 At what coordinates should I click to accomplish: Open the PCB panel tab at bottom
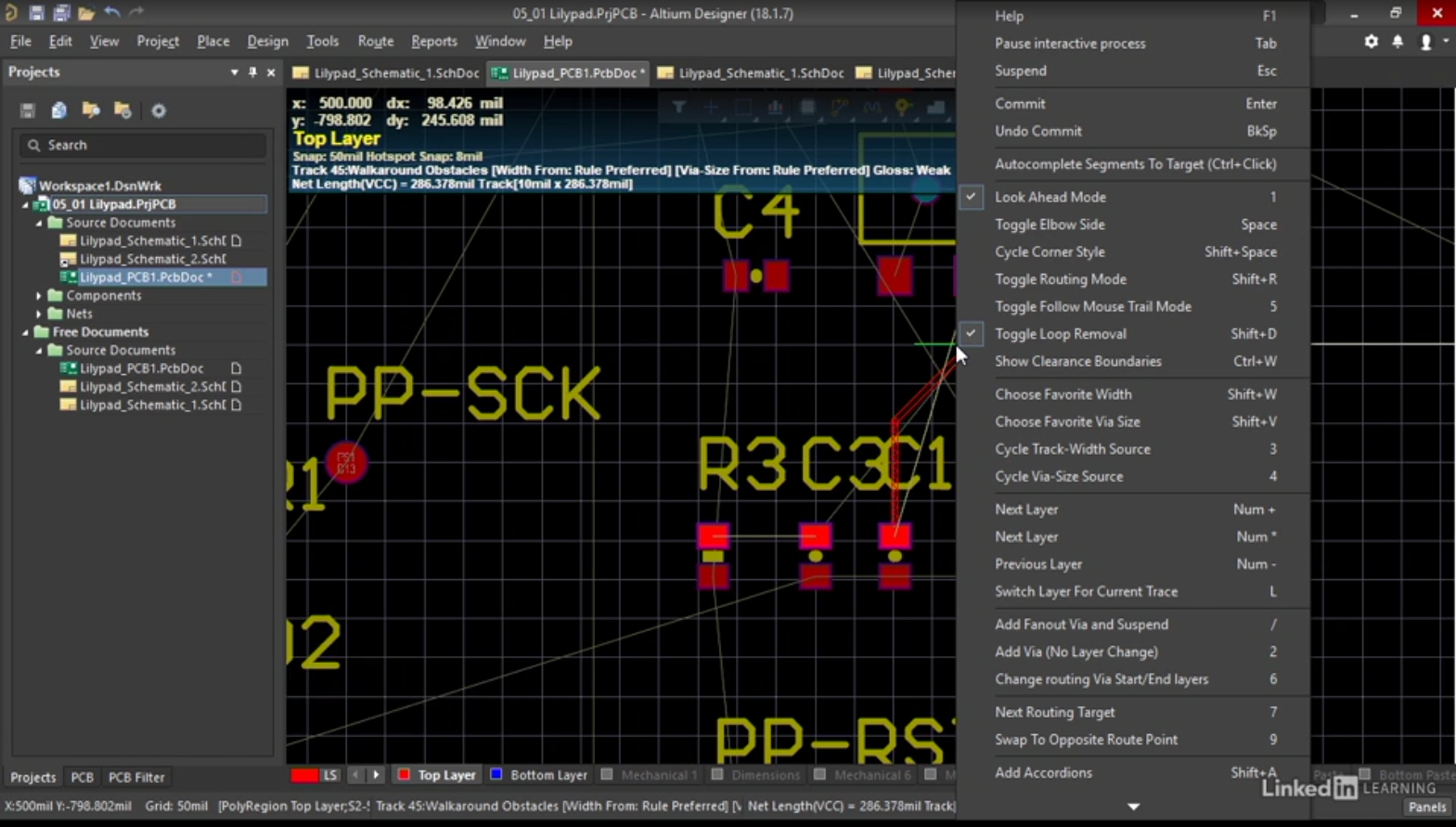point(82,777)
